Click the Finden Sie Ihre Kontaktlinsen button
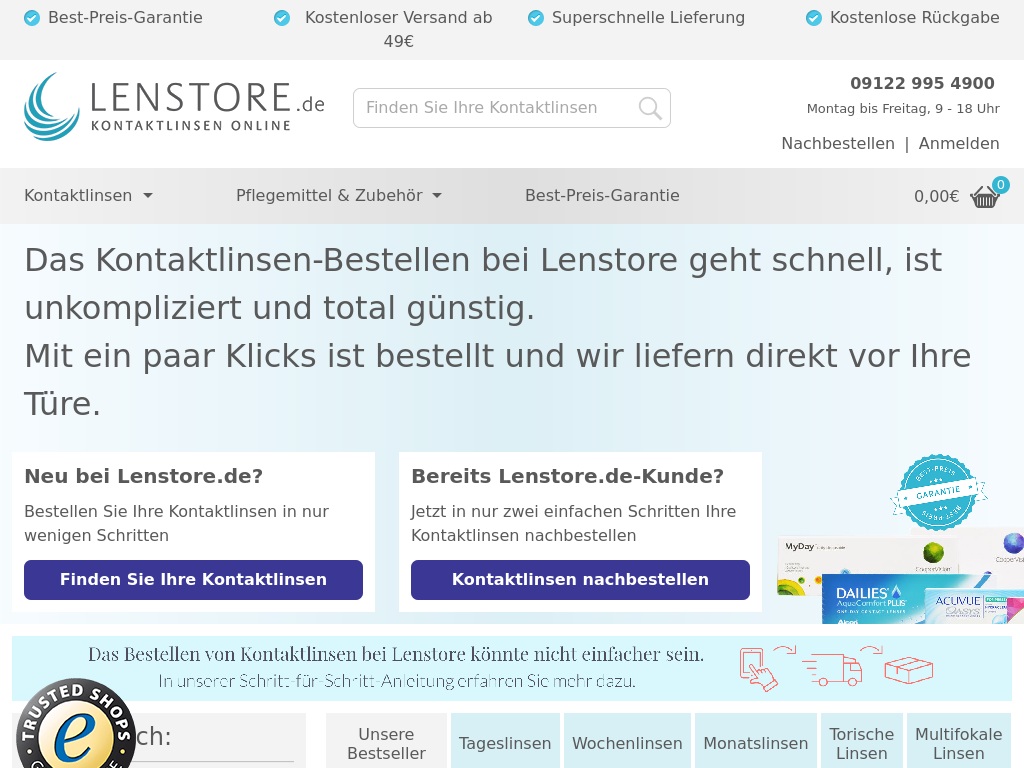 [x=193, y=580]
